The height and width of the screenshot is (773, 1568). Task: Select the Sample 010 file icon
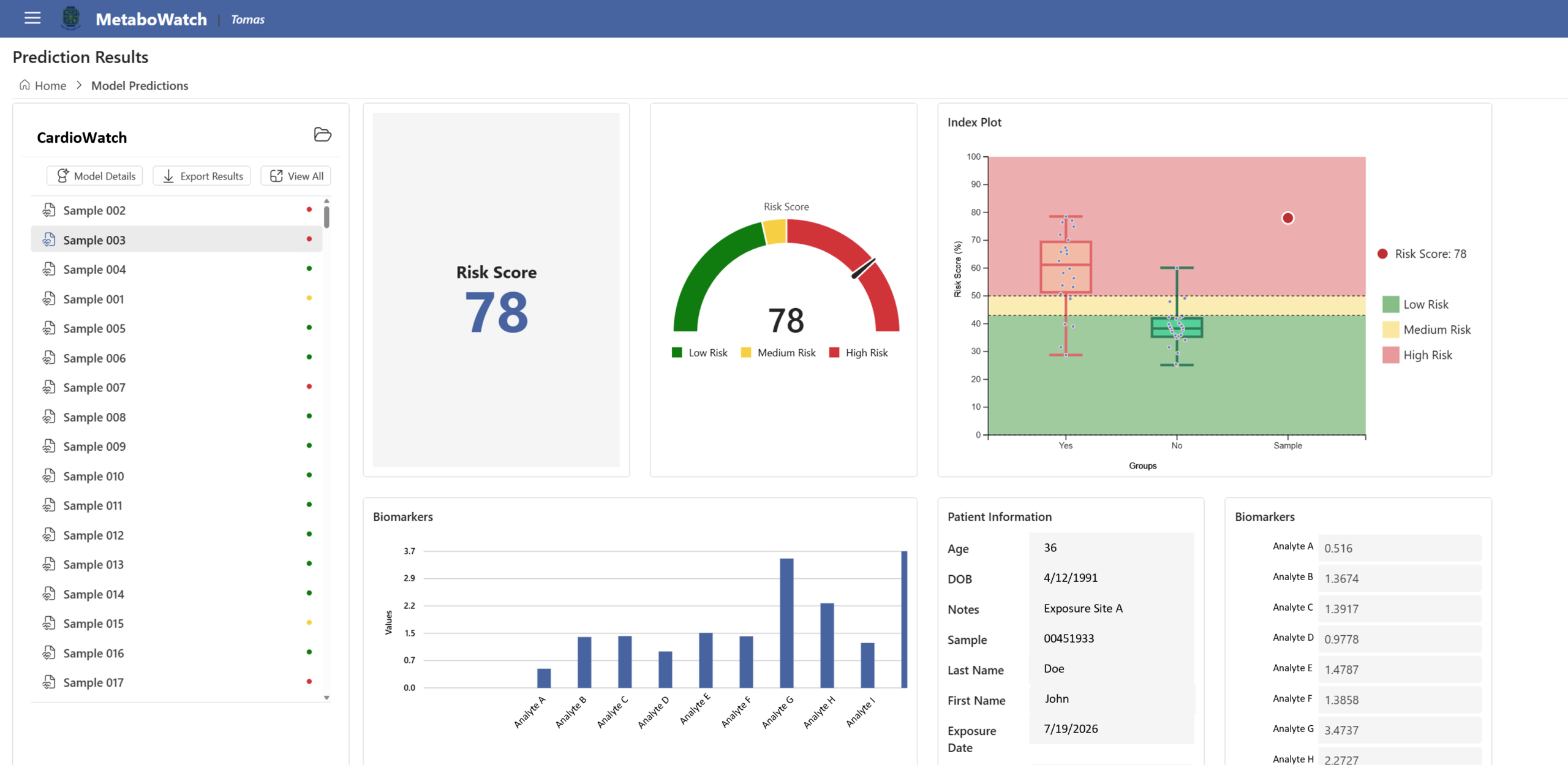tap(49, 475)
